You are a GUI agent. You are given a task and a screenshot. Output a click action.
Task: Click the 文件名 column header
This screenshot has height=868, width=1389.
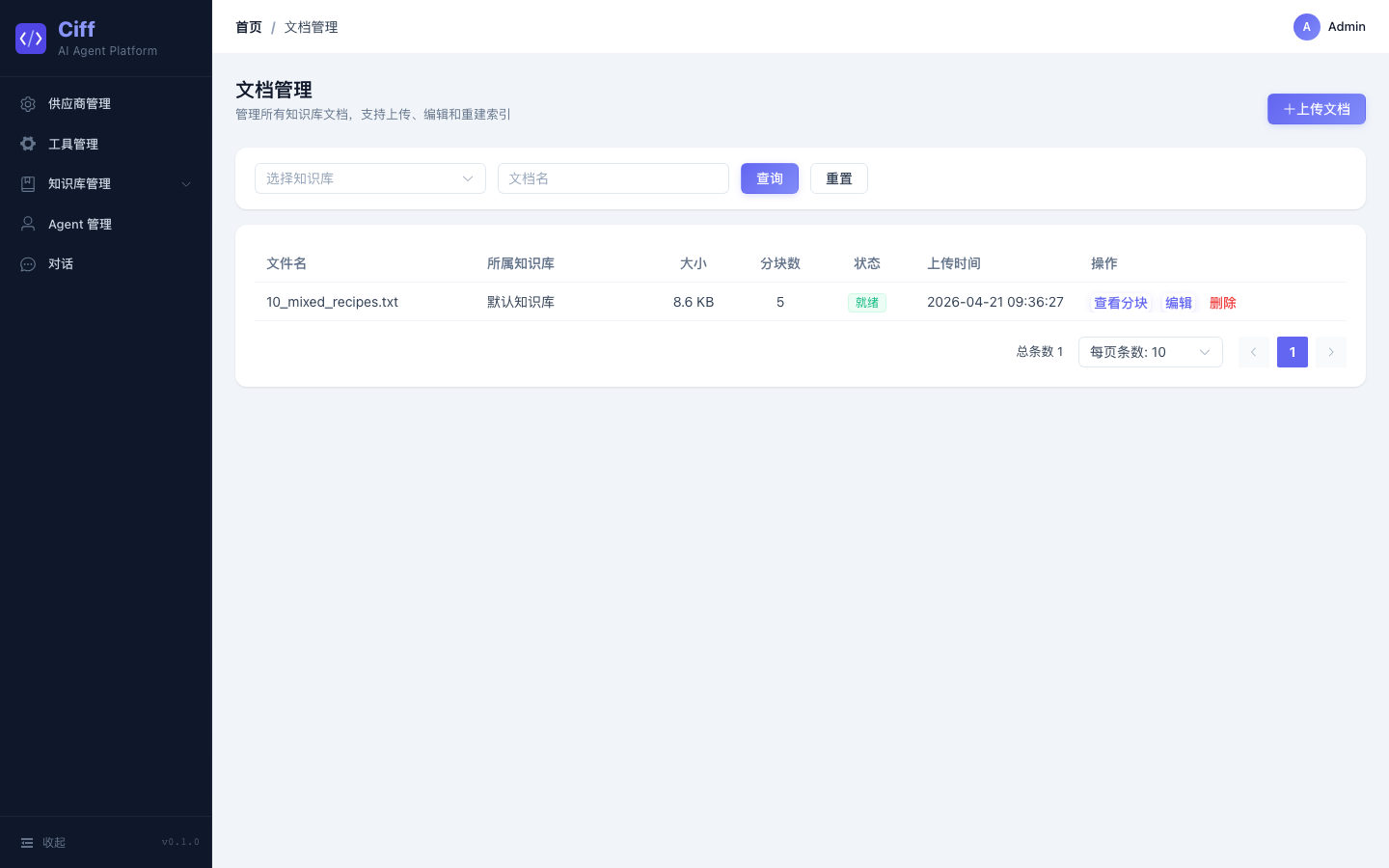[x=286, y=263]
